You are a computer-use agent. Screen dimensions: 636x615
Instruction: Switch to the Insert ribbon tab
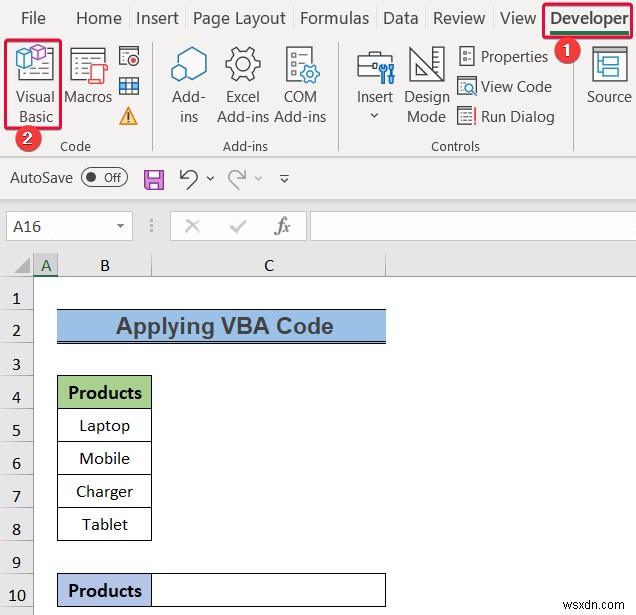tap(157, 18)
